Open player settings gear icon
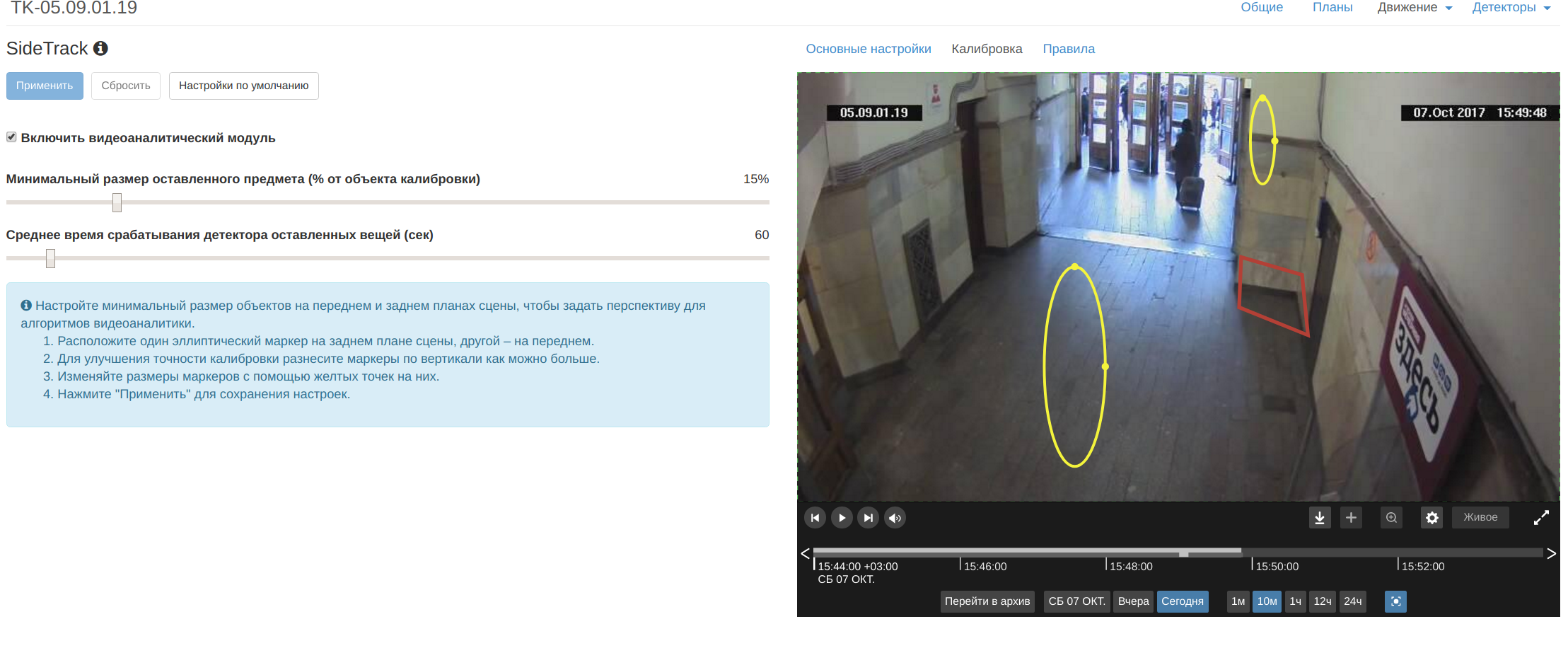This screenshot has height=665, width=1568. tap(1432, 518)
